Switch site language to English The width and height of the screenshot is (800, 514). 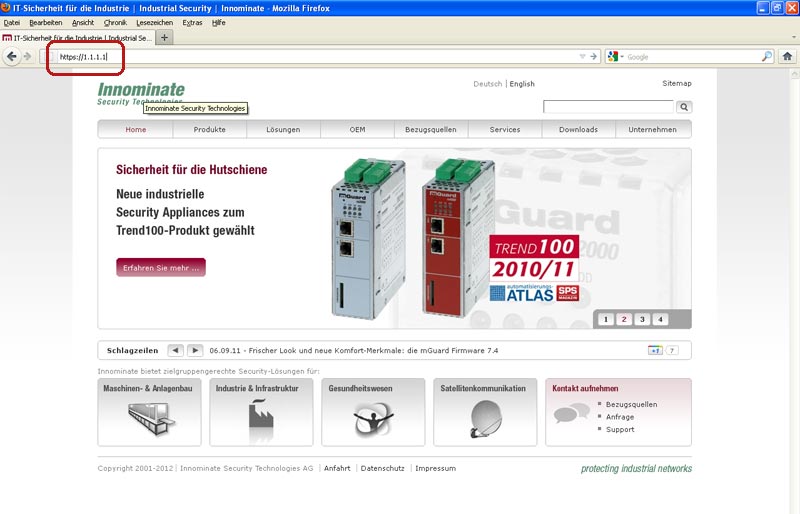[x=522, y=84]
